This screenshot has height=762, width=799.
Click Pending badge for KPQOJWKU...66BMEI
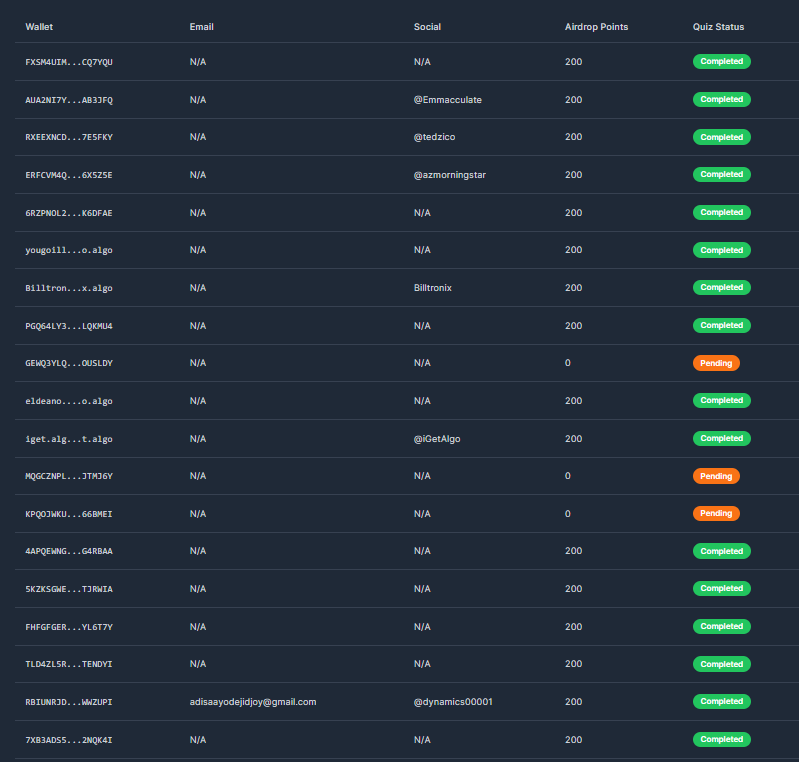(x=716, y=513)
